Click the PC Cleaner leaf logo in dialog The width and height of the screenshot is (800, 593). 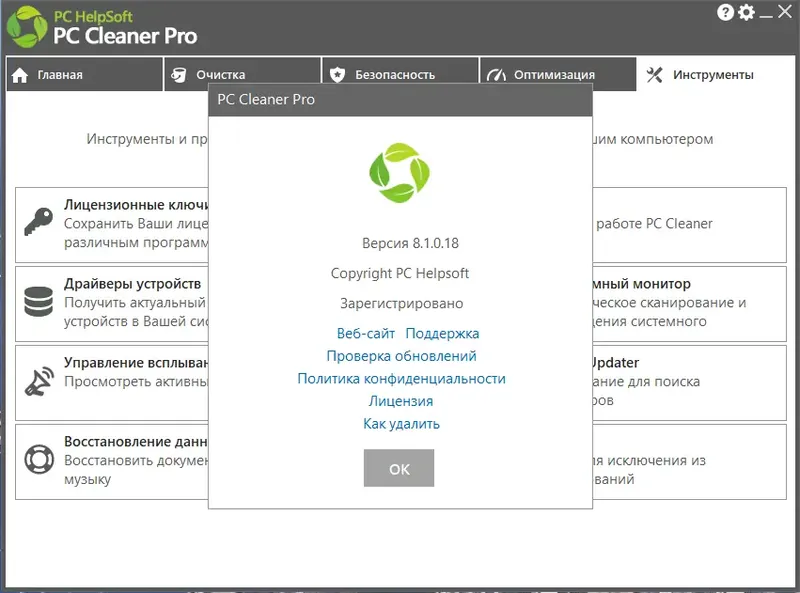coord(398,170)
